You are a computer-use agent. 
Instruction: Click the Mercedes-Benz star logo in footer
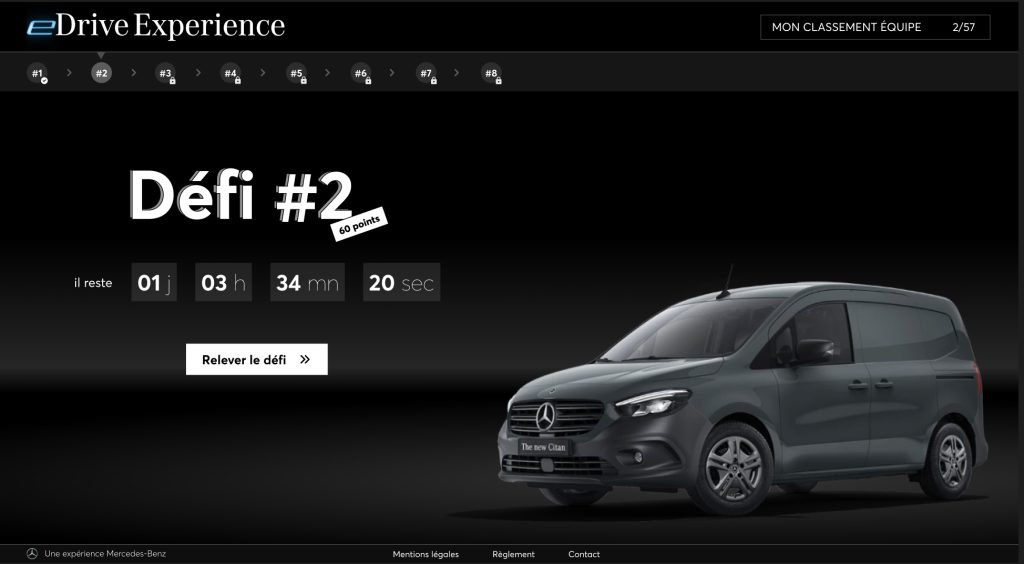(32, 554)
